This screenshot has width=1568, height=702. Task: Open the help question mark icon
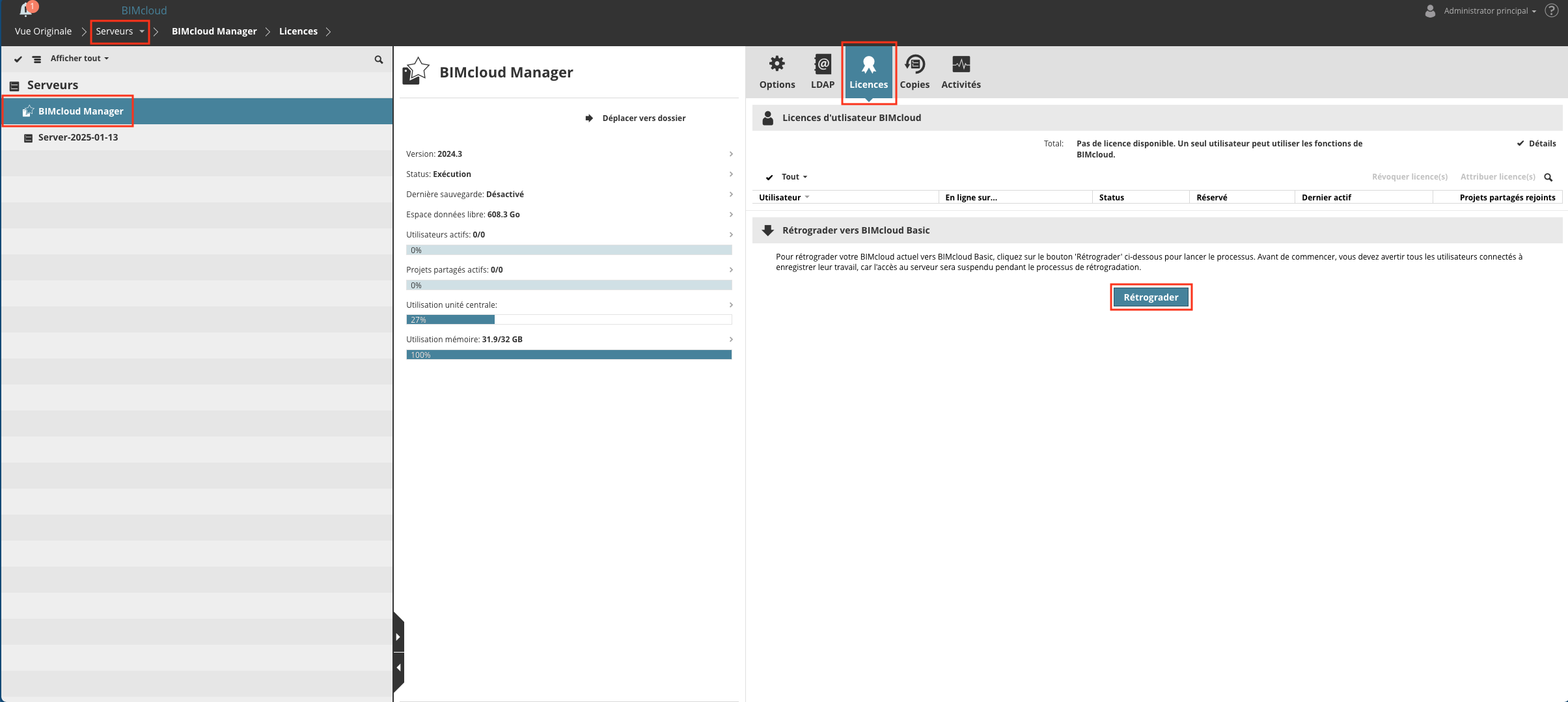pos(1552,10)
